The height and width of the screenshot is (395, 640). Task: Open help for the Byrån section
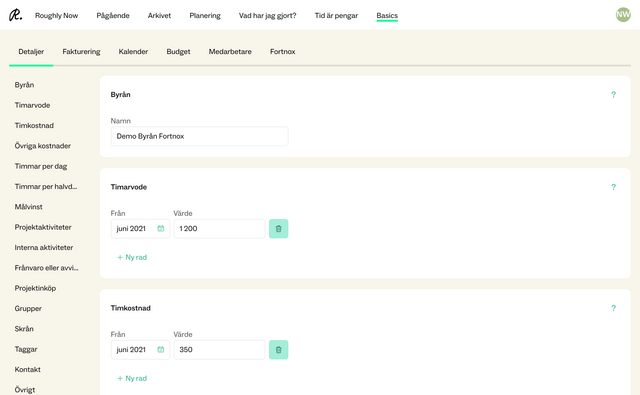(613, 95)
